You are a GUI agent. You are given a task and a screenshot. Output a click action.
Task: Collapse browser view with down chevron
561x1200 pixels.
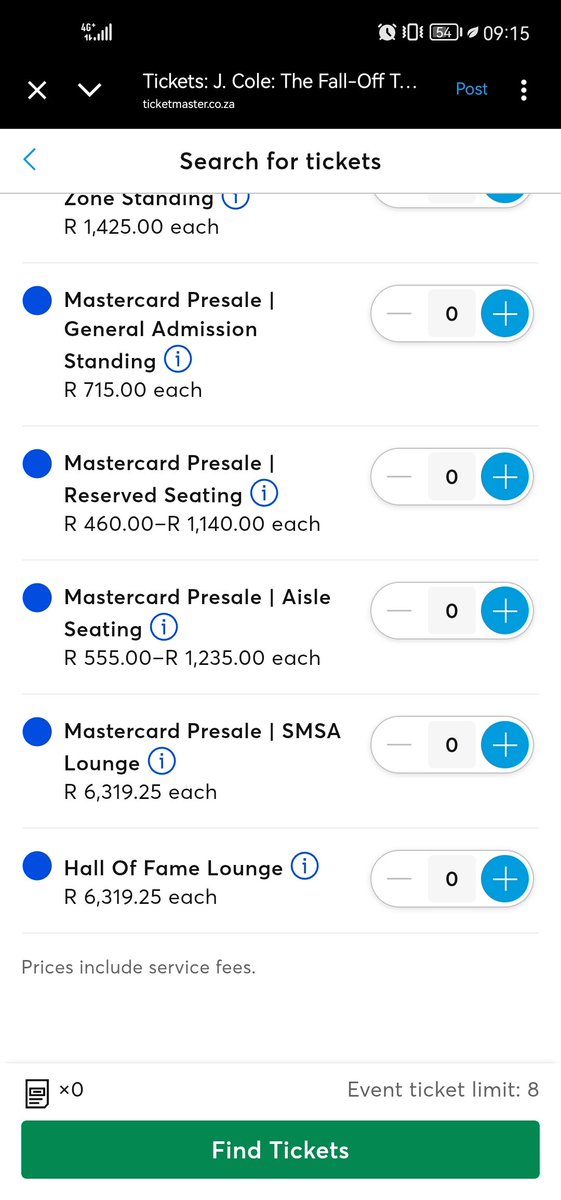pos(90,91)
